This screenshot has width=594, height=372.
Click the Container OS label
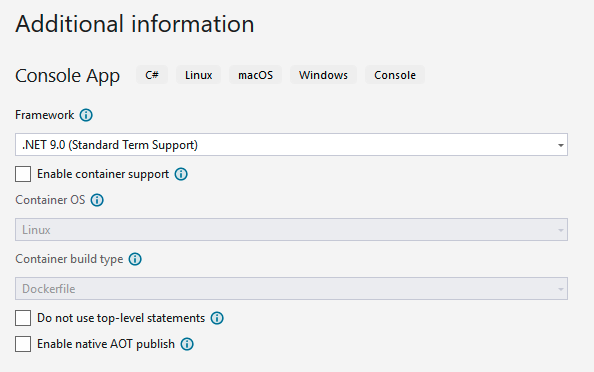tap(50, 200)
